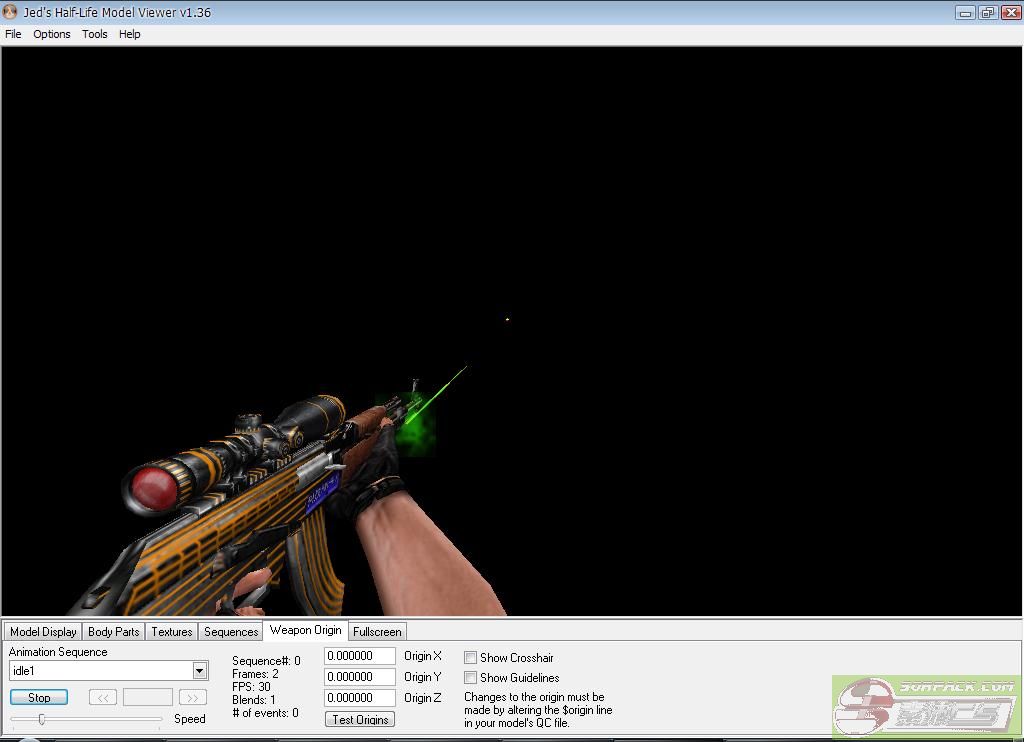The width and height of the screenshot is (1024, 742).
Task: Step to previous frame with << button
Action: [103, 697]
